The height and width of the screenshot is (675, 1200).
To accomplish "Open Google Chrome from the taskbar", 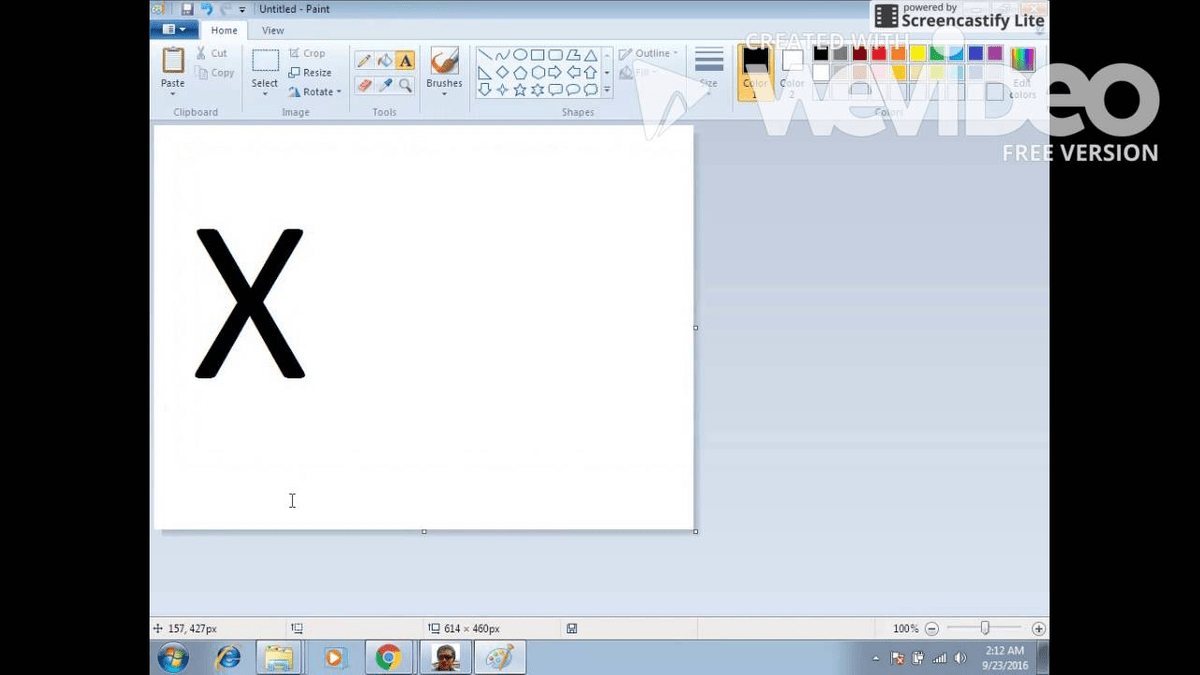I will (388, 657).
